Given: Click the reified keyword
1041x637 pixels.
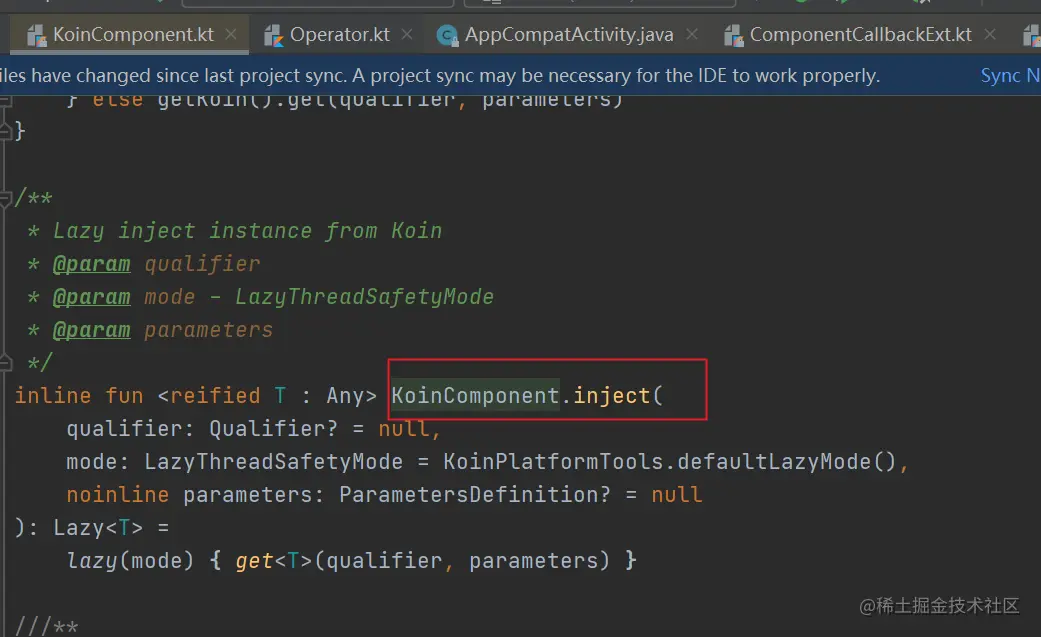Looking at the screenshot, I should tap(215, 396).
